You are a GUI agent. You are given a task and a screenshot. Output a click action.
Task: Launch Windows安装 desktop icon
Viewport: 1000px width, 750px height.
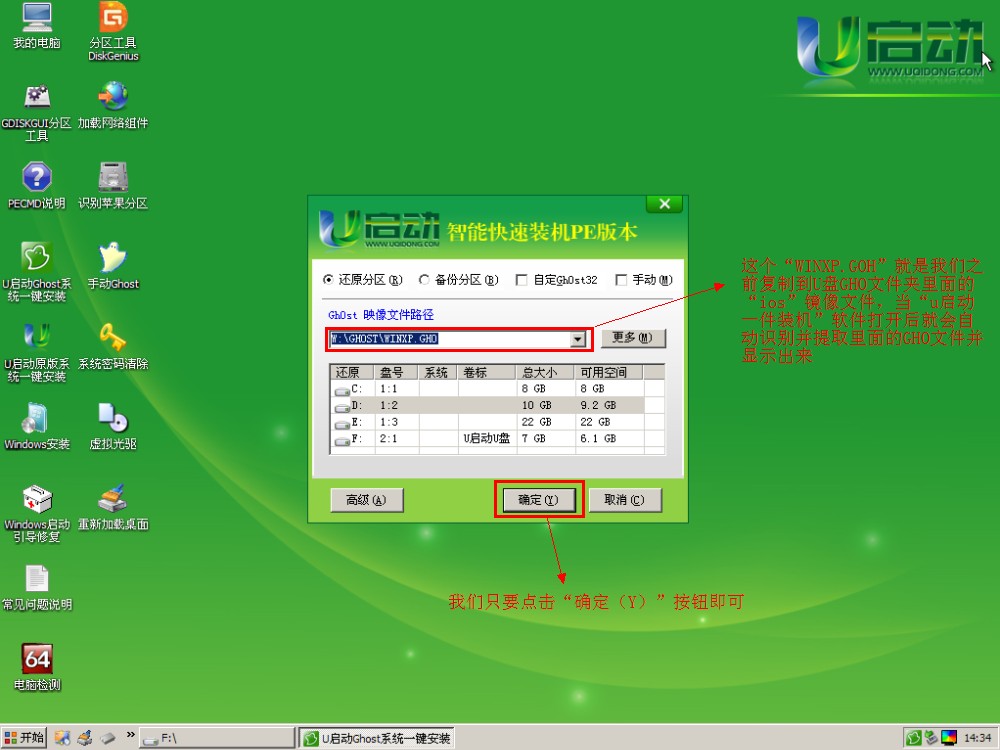pos(36,427)
